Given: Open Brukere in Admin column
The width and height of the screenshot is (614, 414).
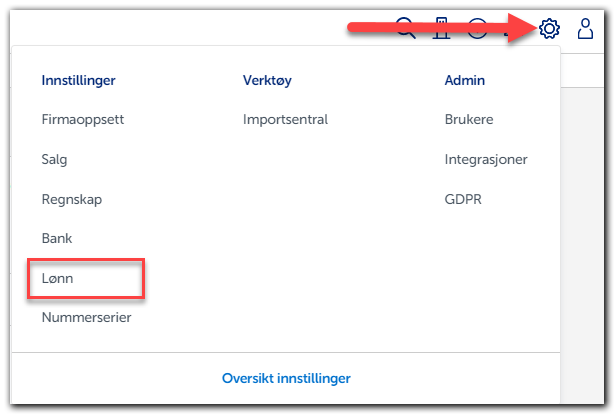Looking at the screenshot, I should point(468,119).
